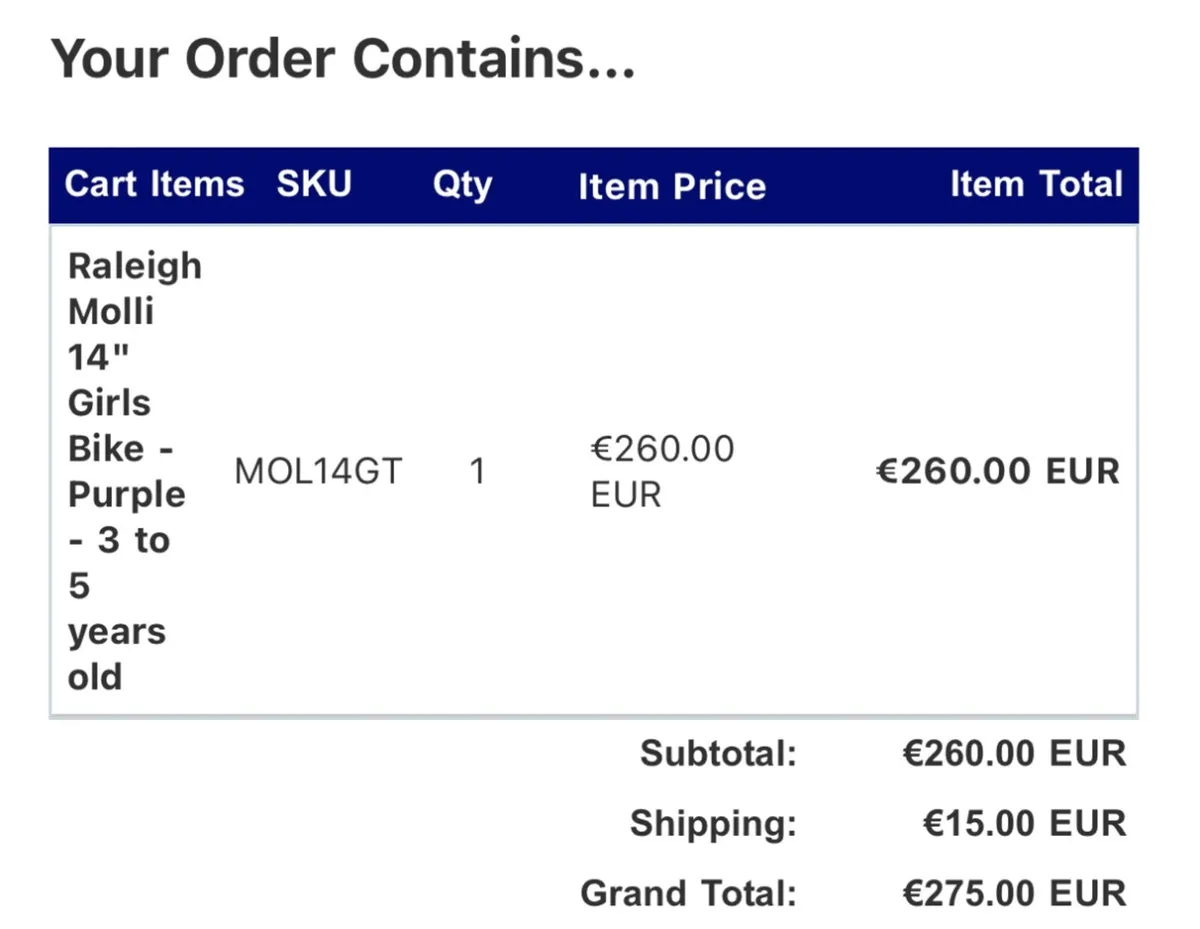
Task: Click the Grand Total label
Action: click(689, 893)
